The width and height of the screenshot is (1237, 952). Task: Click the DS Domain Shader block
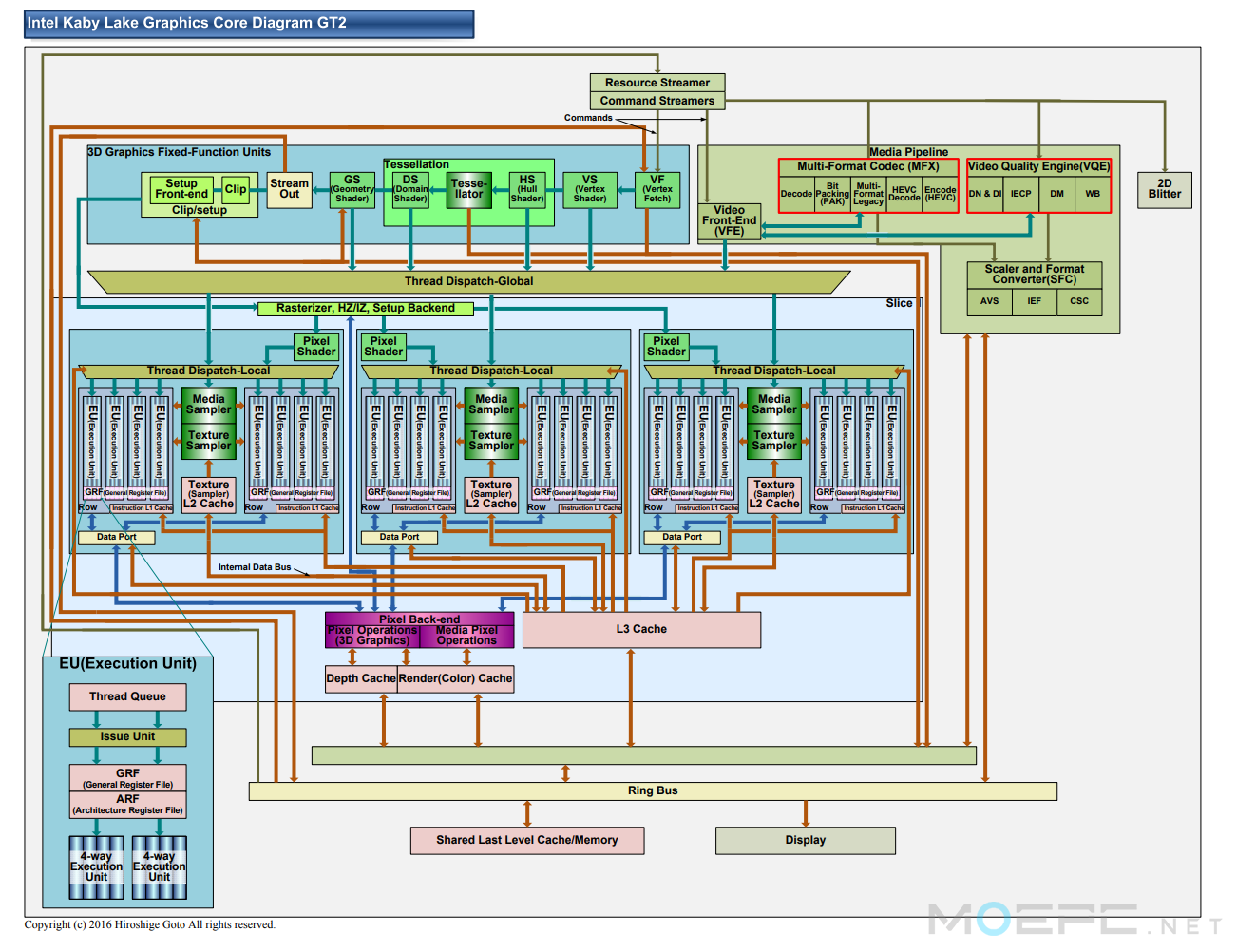(x=410, y=189)
